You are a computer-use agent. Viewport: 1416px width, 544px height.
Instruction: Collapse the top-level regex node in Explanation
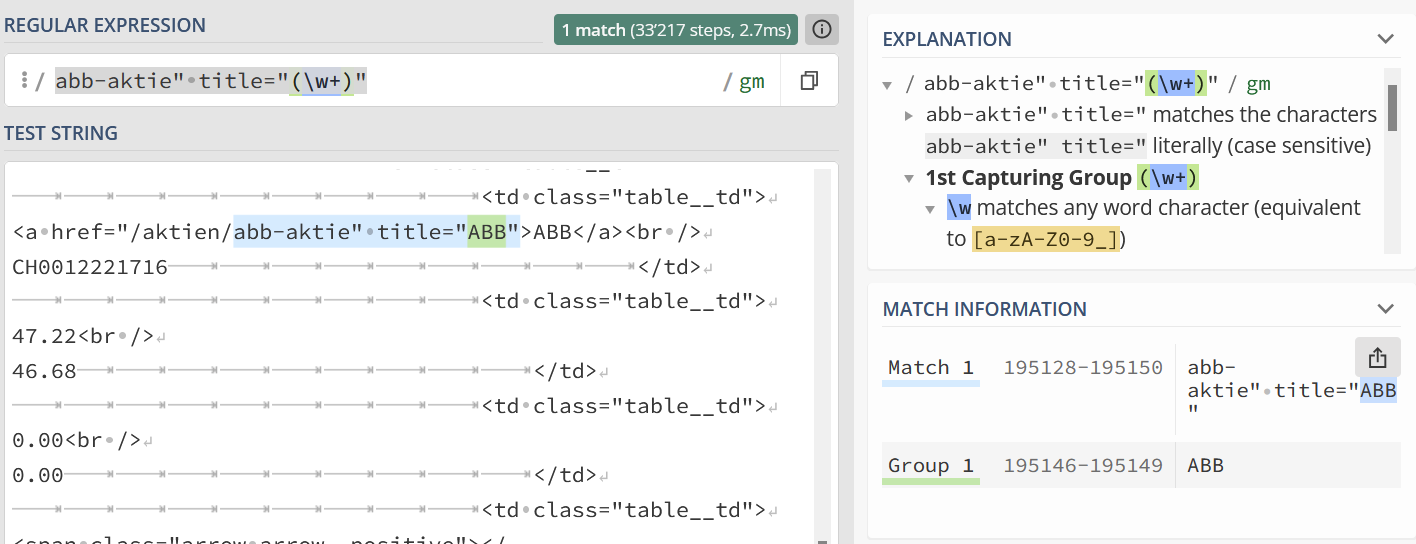(x=887, y=85)
